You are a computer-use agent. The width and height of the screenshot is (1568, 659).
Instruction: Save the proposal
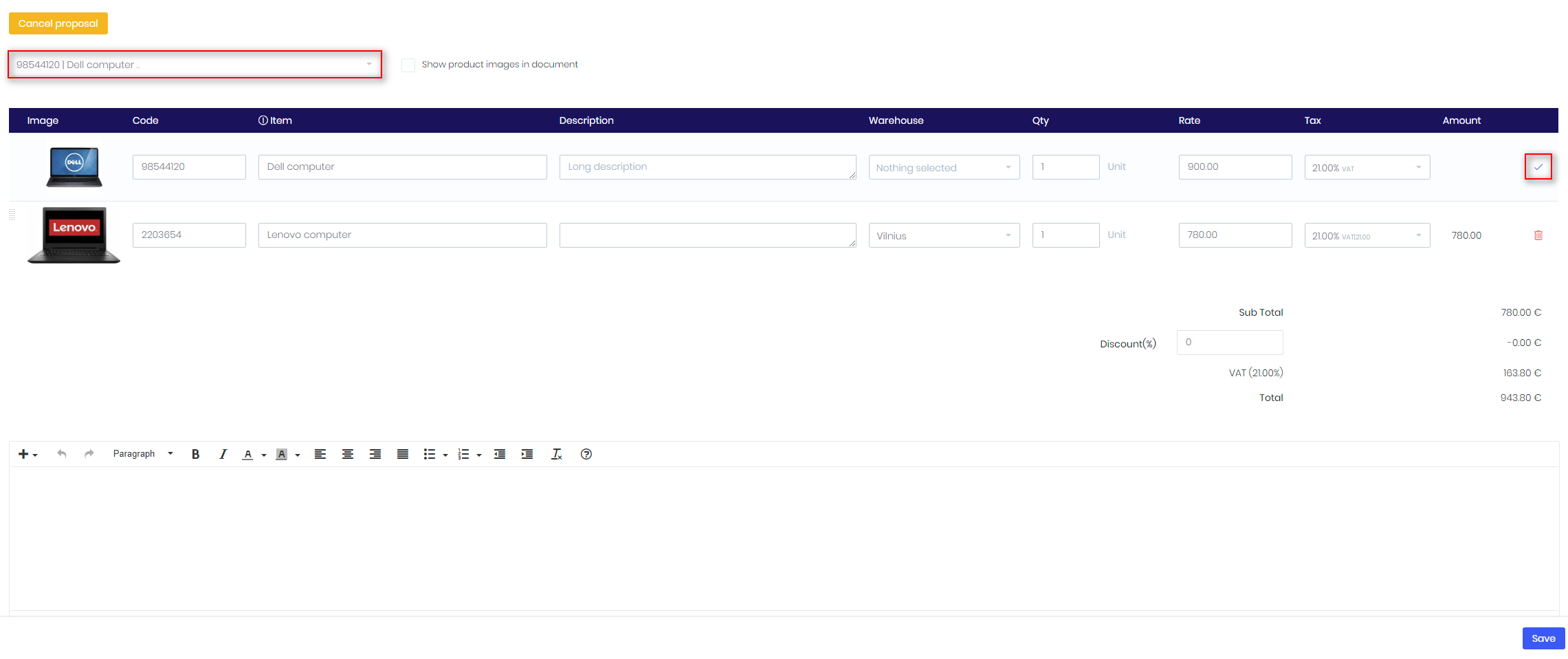tap(1543, 638)
